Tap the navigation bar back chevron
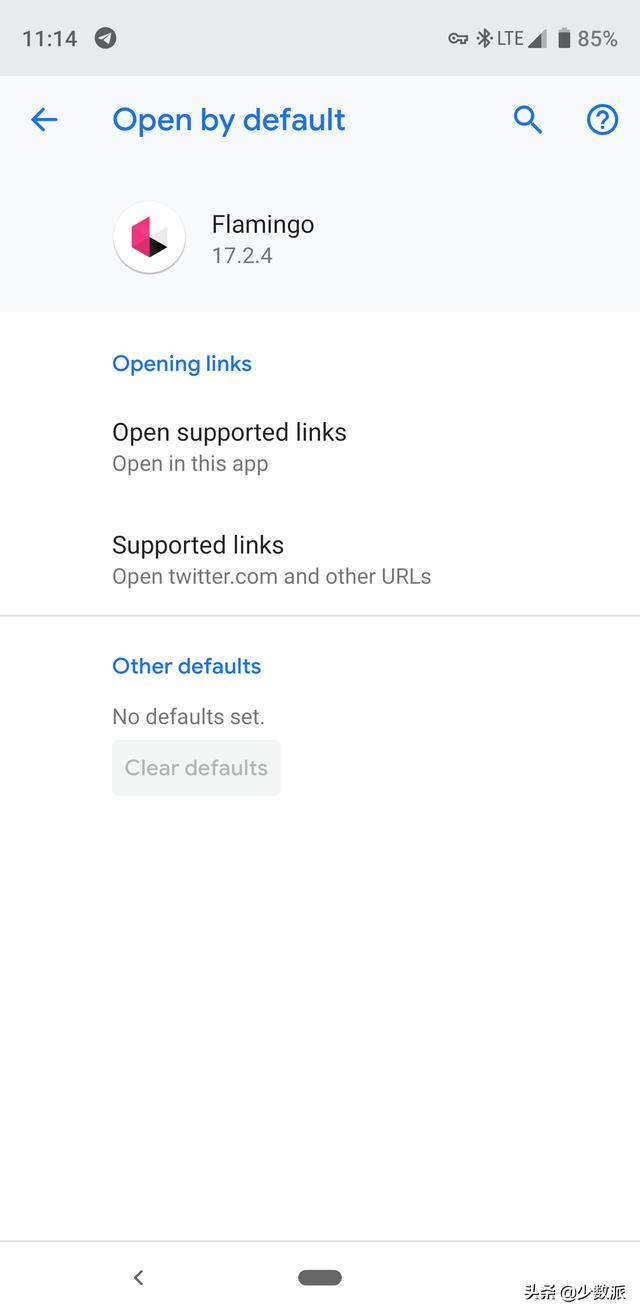Image resolution: width=640 pixels, height=1315 pixels. [x=139, y=1277]
